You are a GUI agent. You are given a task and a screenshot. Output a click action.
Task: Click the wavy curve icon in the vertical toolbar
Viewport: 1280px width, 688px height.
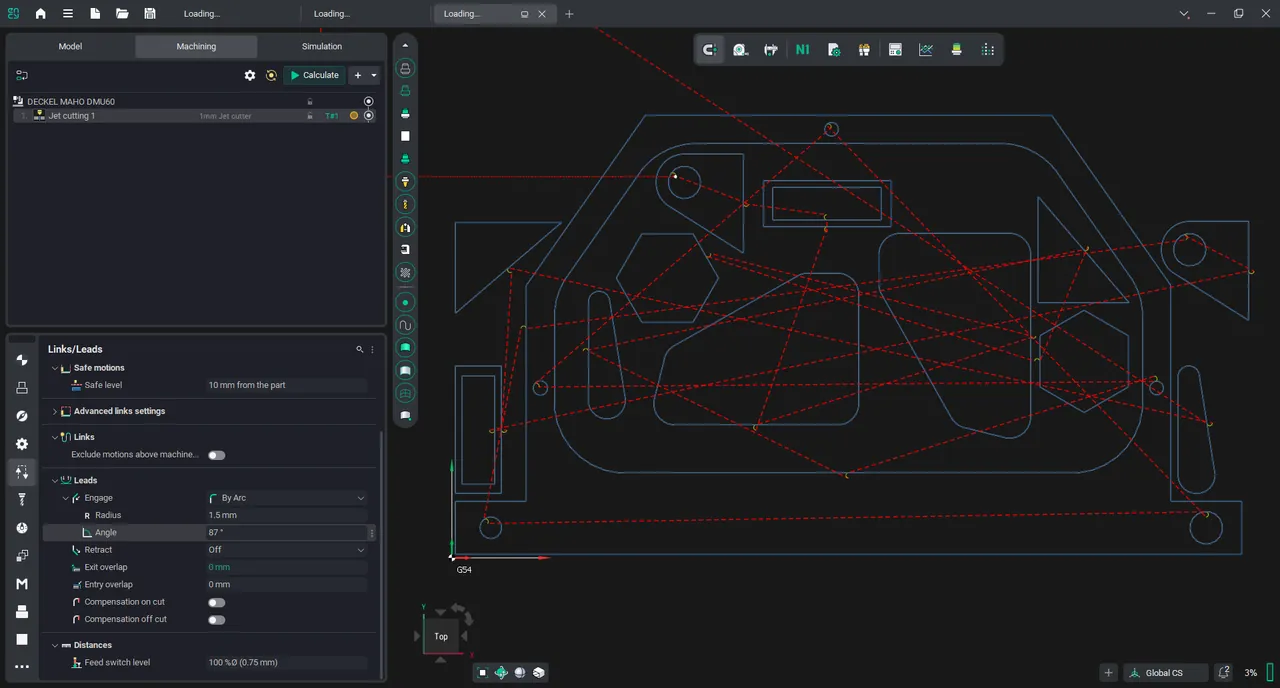click(x=405, y=325)
